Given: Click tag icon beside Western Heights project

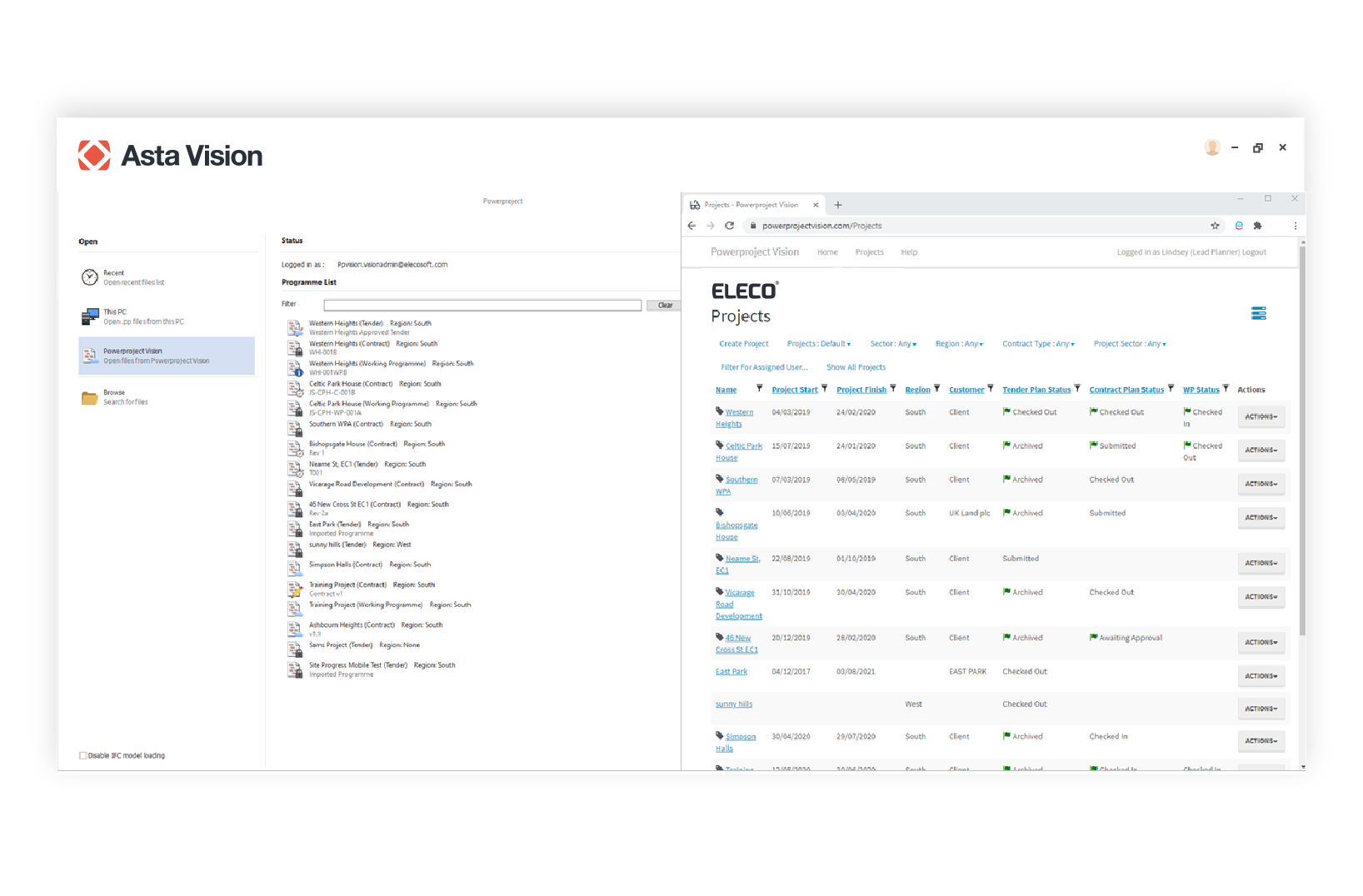Looking at the screenshot, I should tap(720, 411).
